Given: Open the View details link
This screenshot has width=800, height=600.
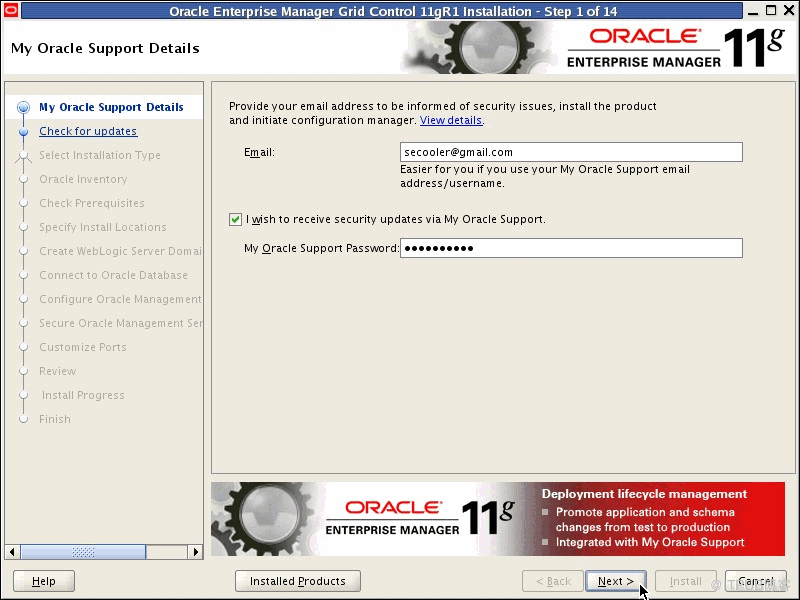Looking at the screenshot, I should tap(451, 120).
